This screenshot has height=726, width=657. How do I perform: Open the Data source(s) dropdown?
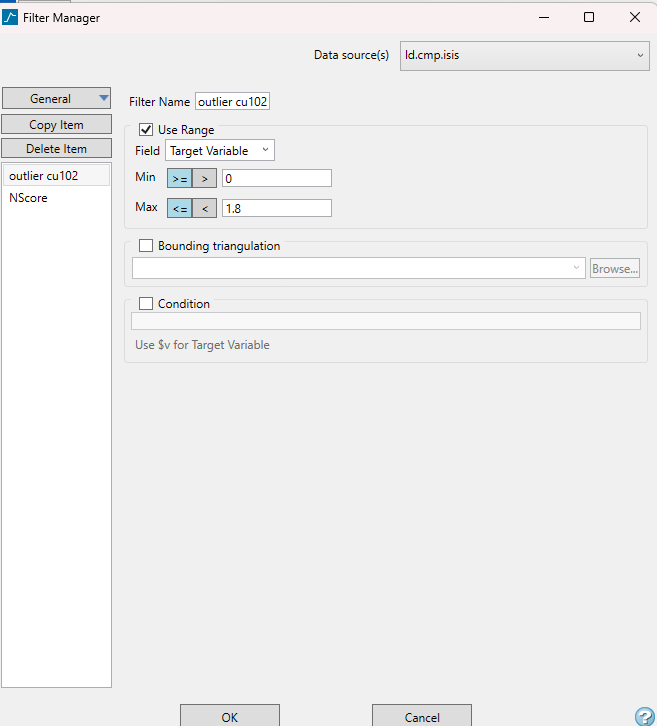pyautogui.click(x=525, y=56)
